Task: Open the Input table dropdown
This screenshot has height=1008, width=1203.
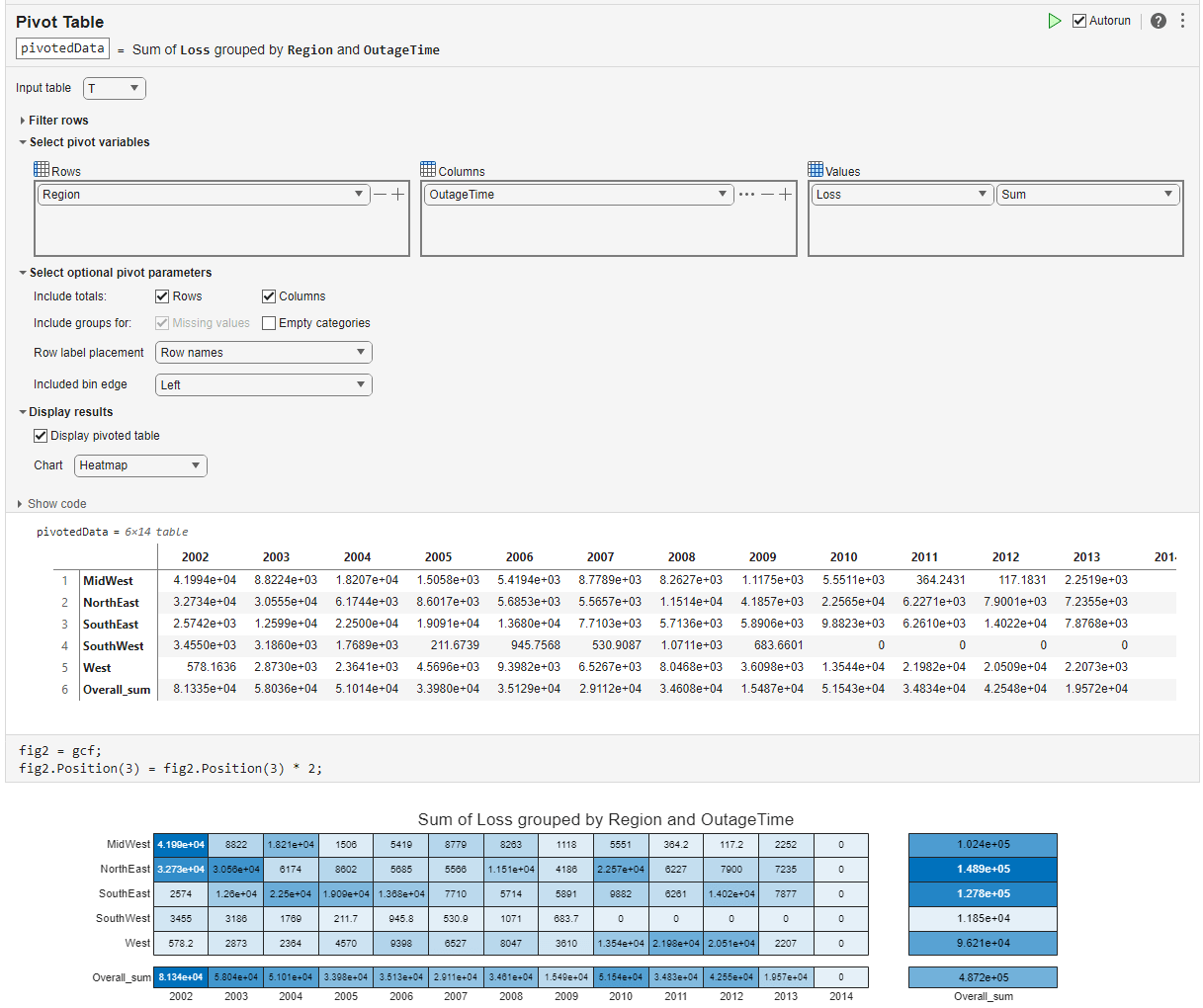Action: coord(114,87)
